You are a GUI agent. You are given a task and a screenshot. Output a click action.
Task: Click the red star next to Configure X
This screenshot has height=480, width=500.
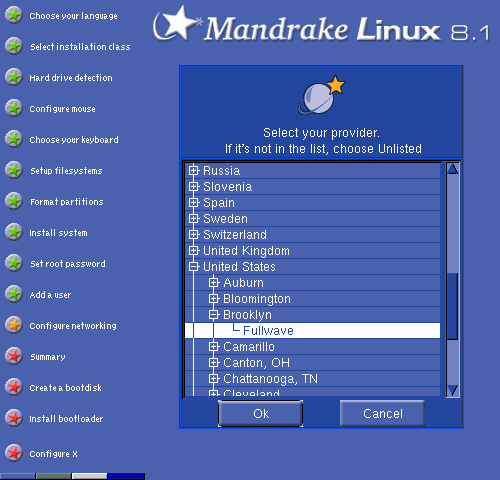[x=14, y=453]
